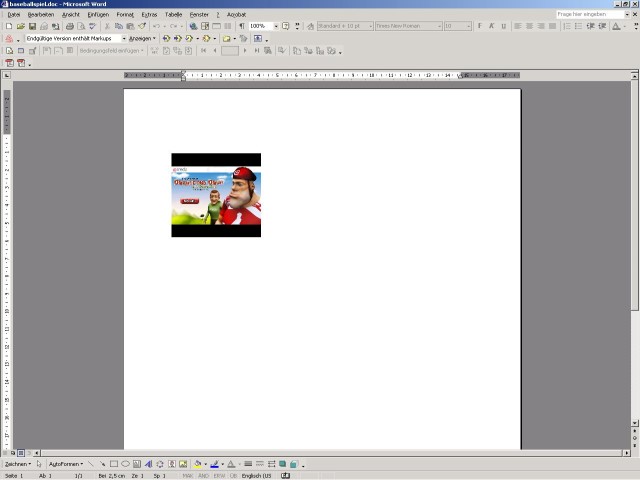Align text left
Screen dimensions: 640x480
(x=518, y=26)
